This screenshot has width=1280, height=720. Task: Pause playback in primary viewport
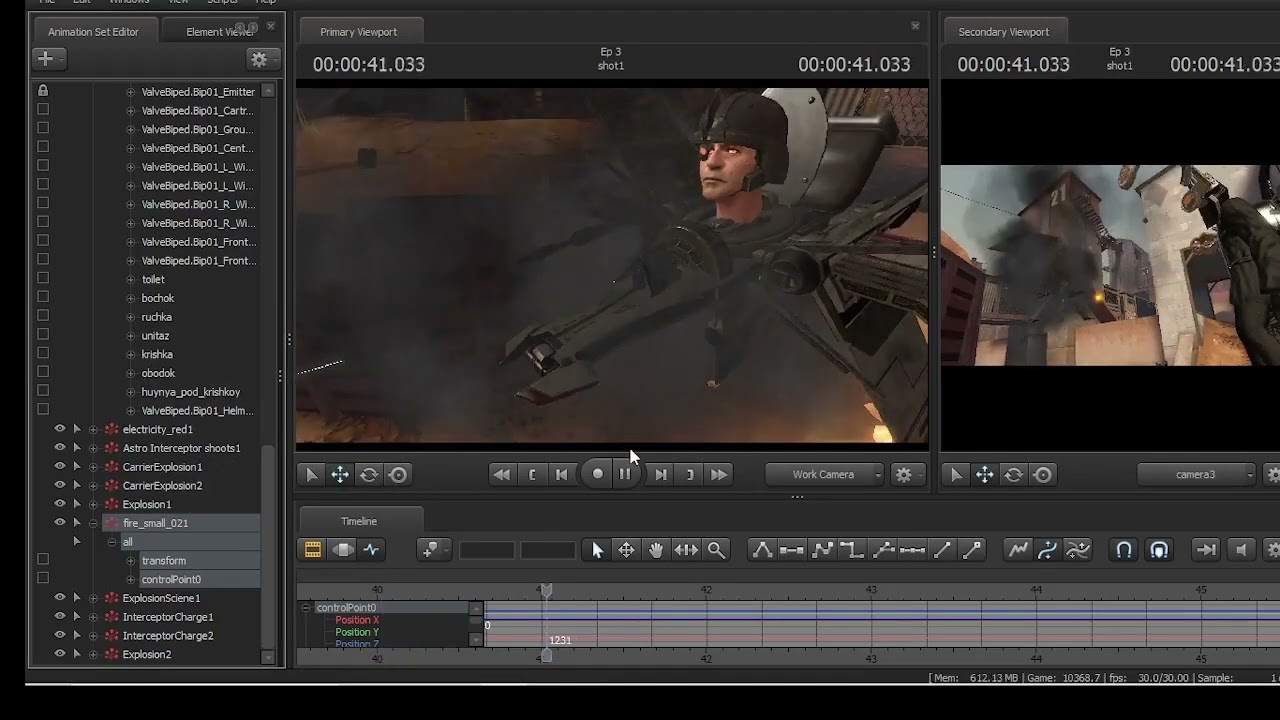point(625,475)
